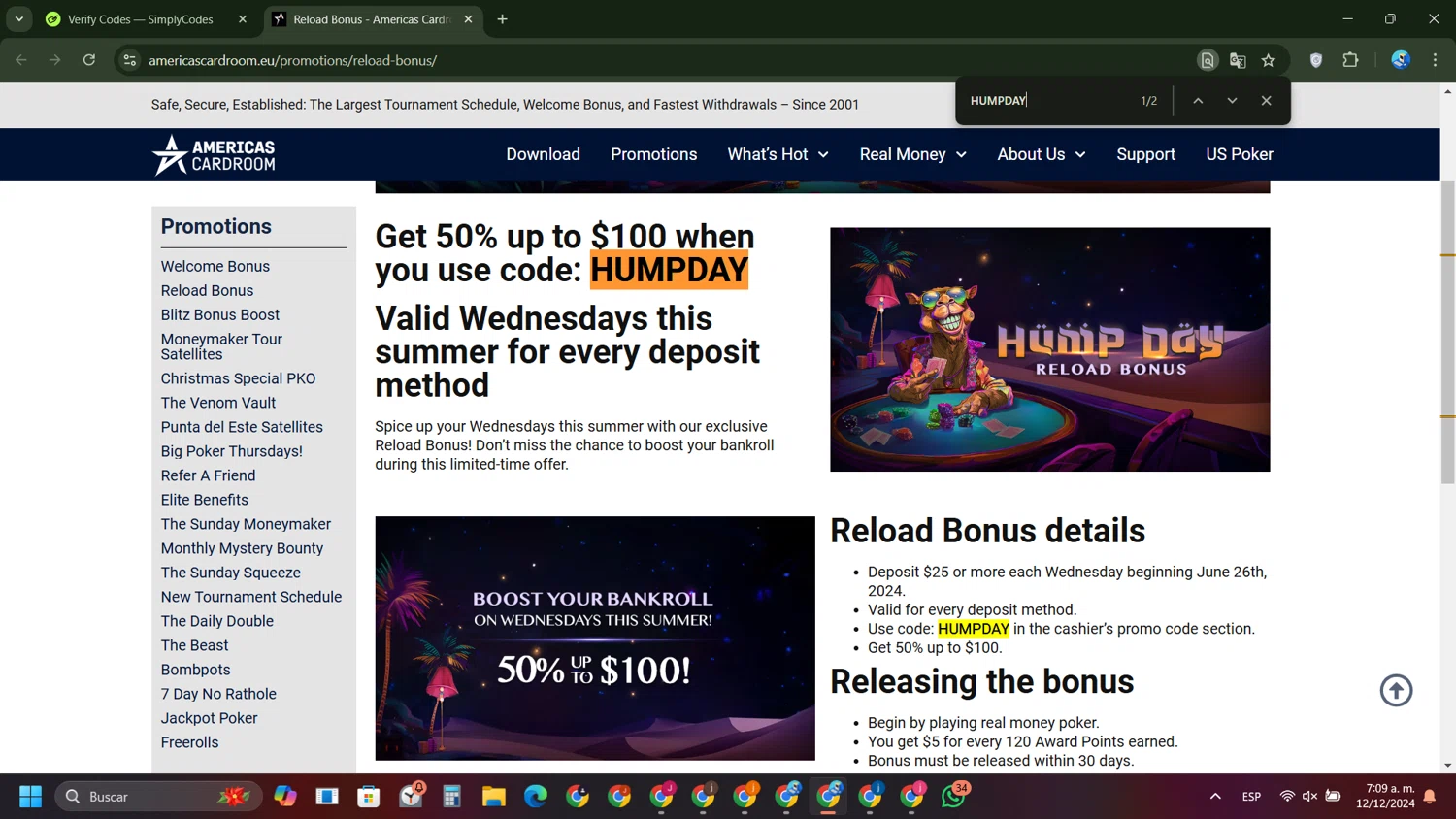Click the Americas Cardroom logo
Image resolution: width=1456 pixels, height=819 pixels.
(x=214, y=155)
